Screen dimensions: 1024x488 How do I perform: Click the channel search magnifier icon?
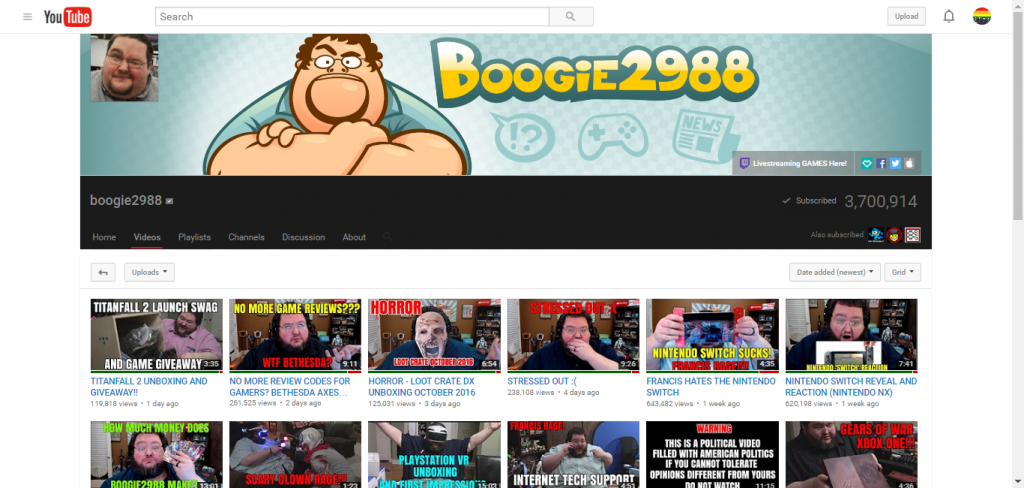pyautogui.click(x=387, y=236)
